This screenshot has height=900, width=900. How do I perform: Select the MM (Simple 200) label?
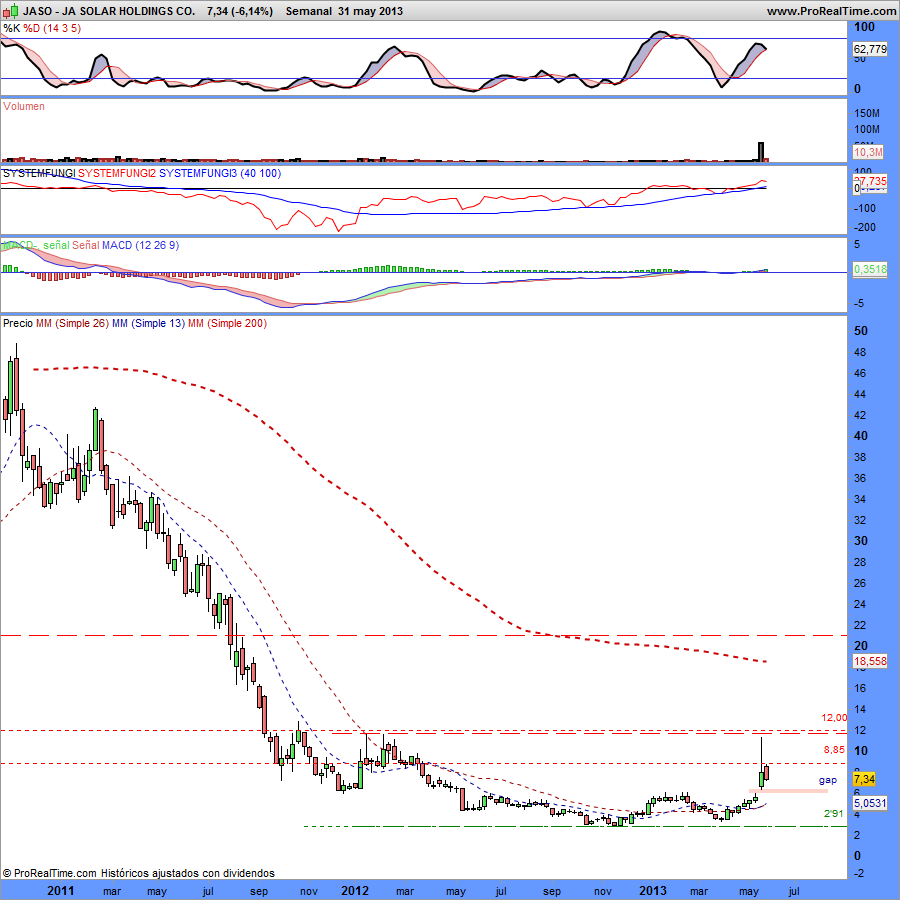click(x=227, y=323)
